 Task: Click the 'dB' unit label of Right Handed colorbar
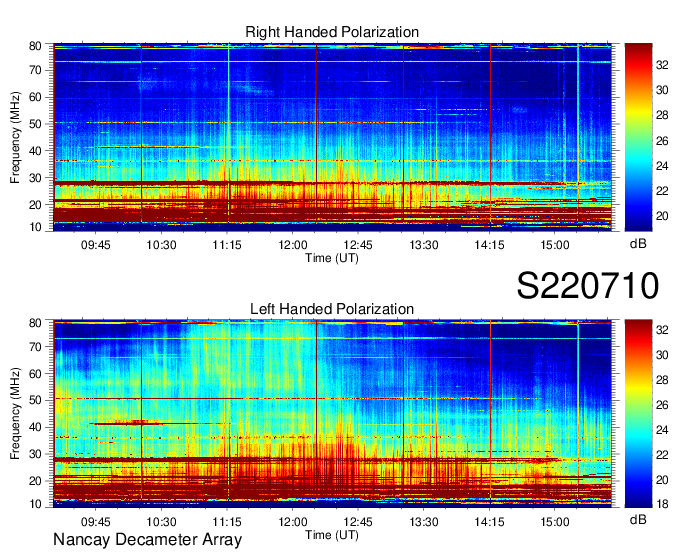638,244
